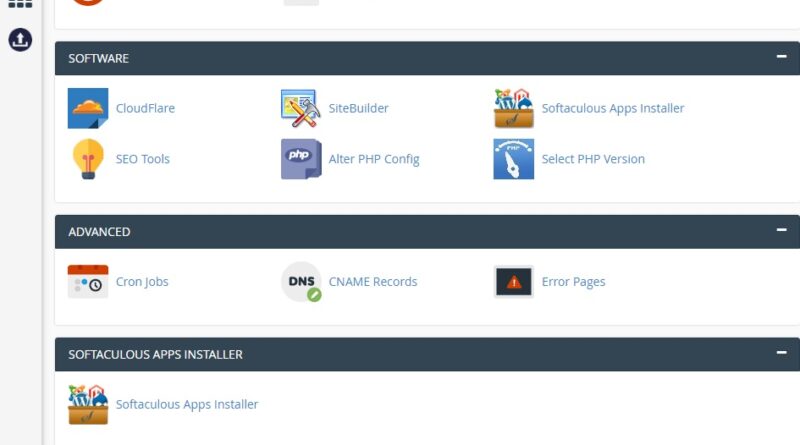Open the Error Pages warning icon

point(513,282)
